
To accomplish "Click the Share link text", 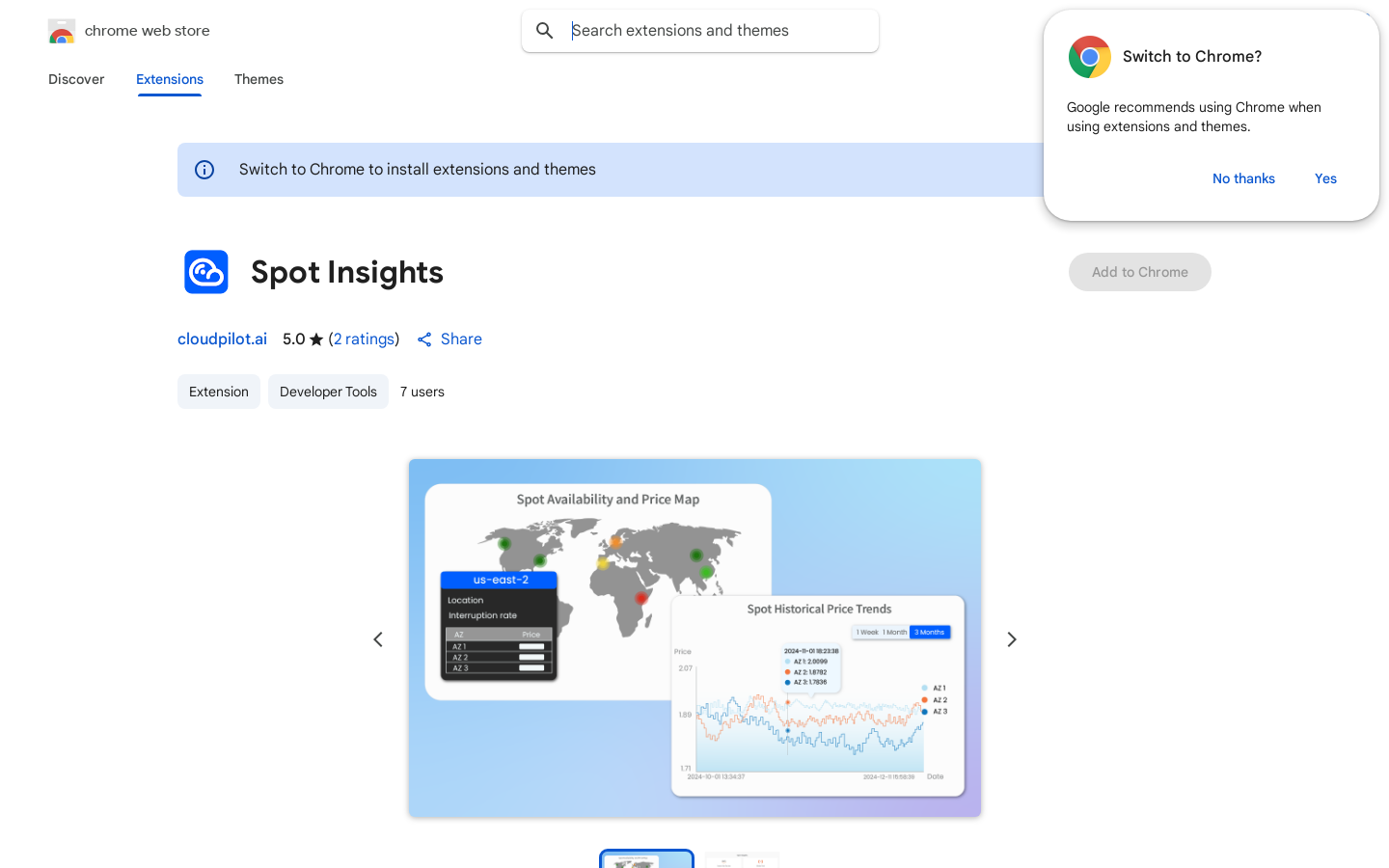I will 461,339.
